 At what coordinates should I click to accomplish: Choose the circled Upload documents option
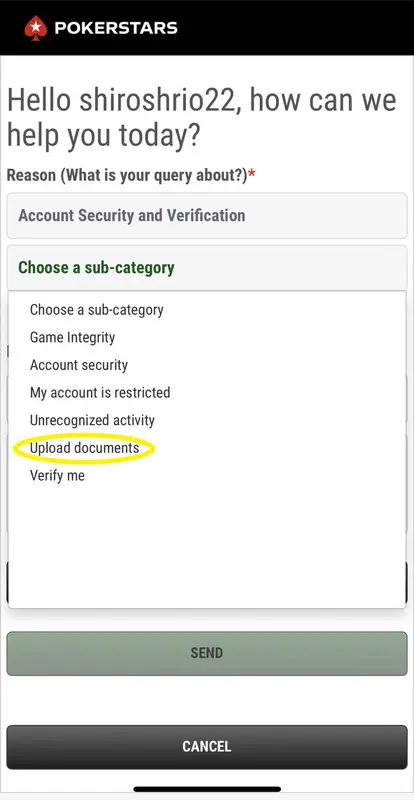(x=85, y=448)
